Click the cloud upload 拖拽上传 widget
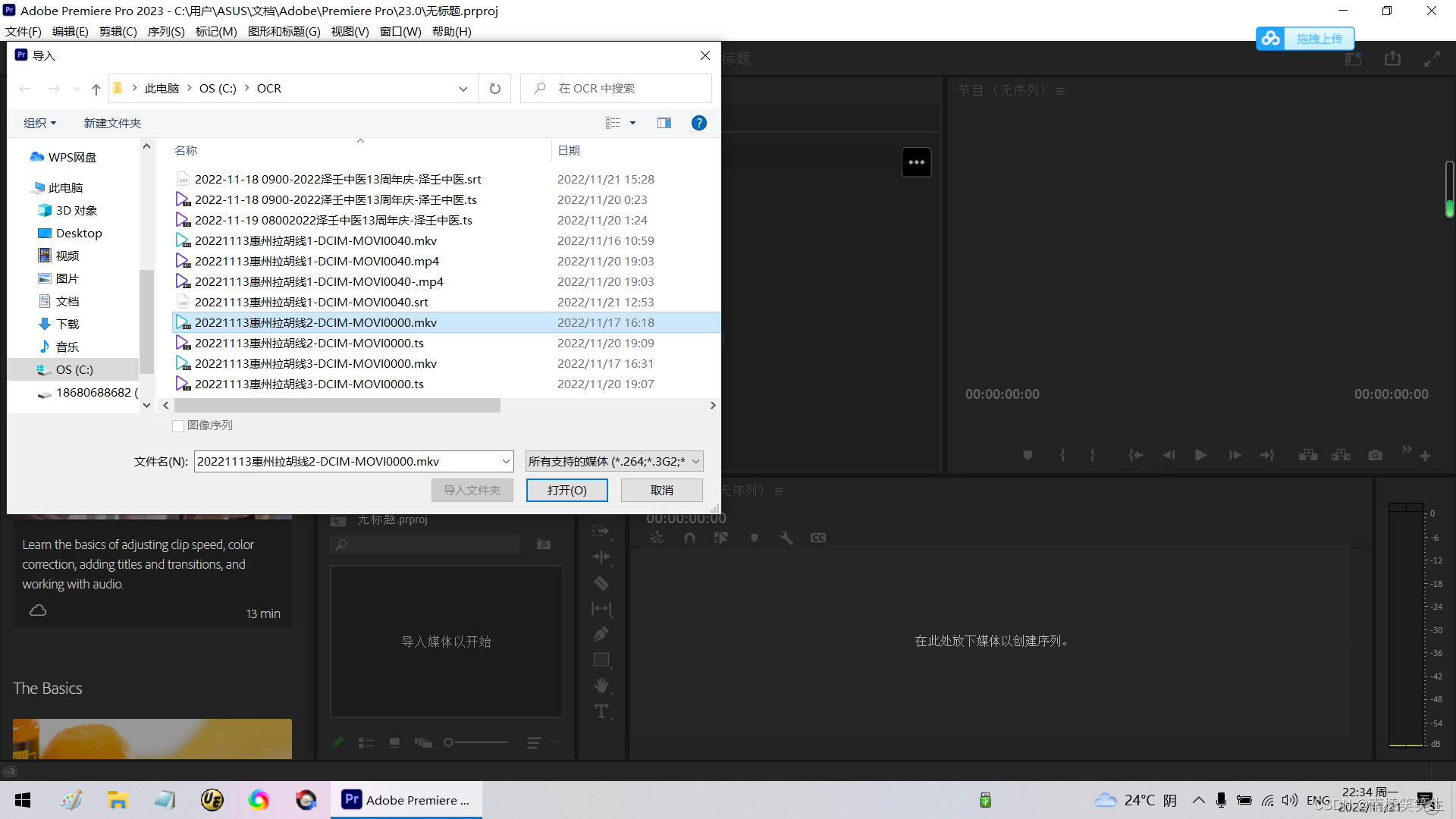The width and height of the screenshot is (1456, 819). click(1305, 39)
